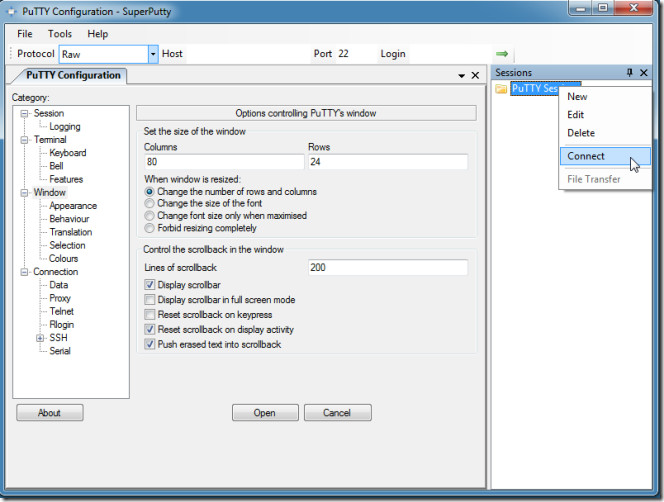Select Keyboard in category tree
This screenshot has height=502, width=664.
point(68,153)
